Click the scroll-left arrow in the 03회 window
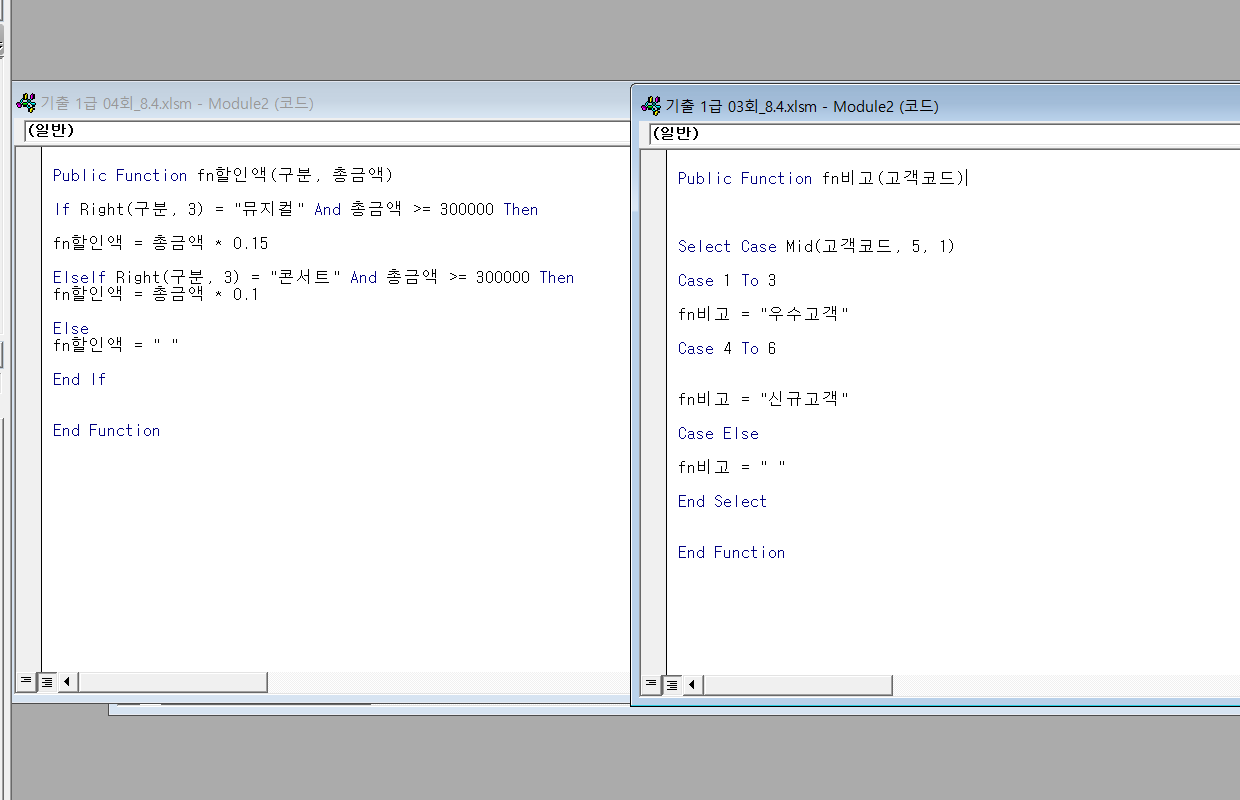 click(692, 685)
